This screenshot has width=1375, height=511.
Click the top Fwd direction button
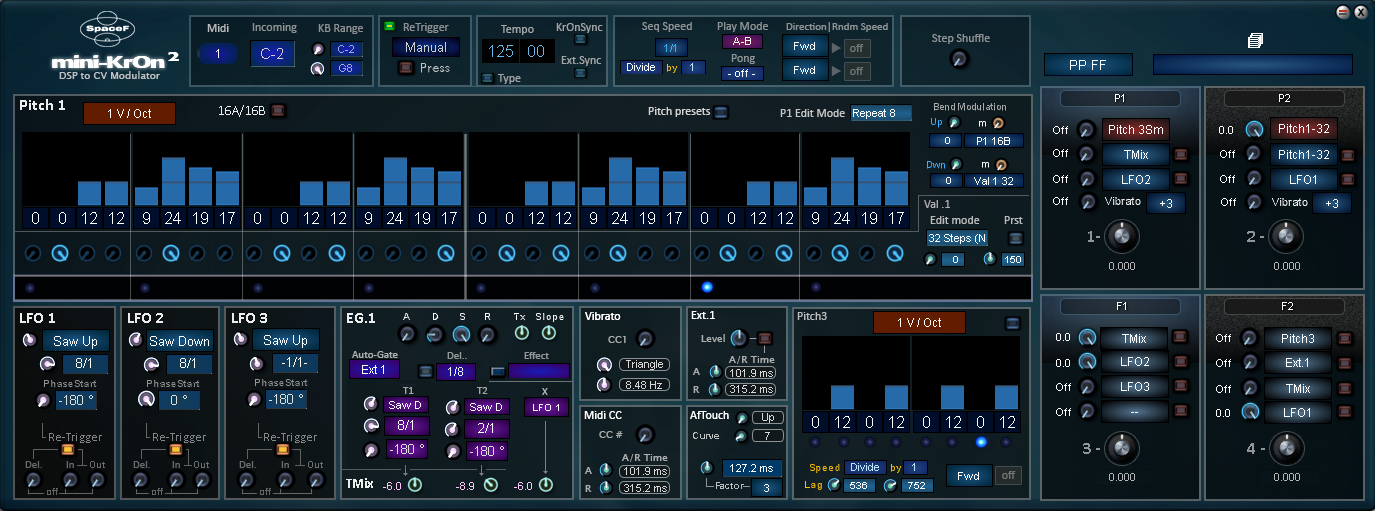point(804,46)
